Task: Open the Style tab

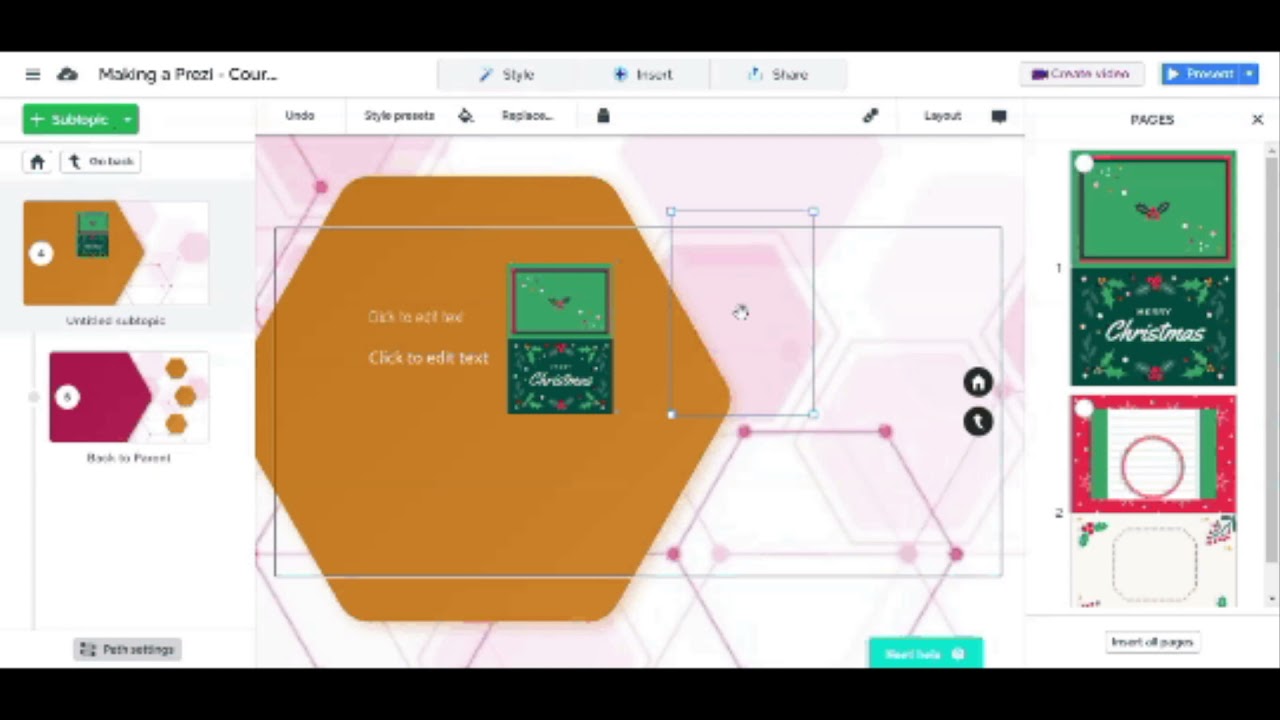Action: (x=506, y=74)
